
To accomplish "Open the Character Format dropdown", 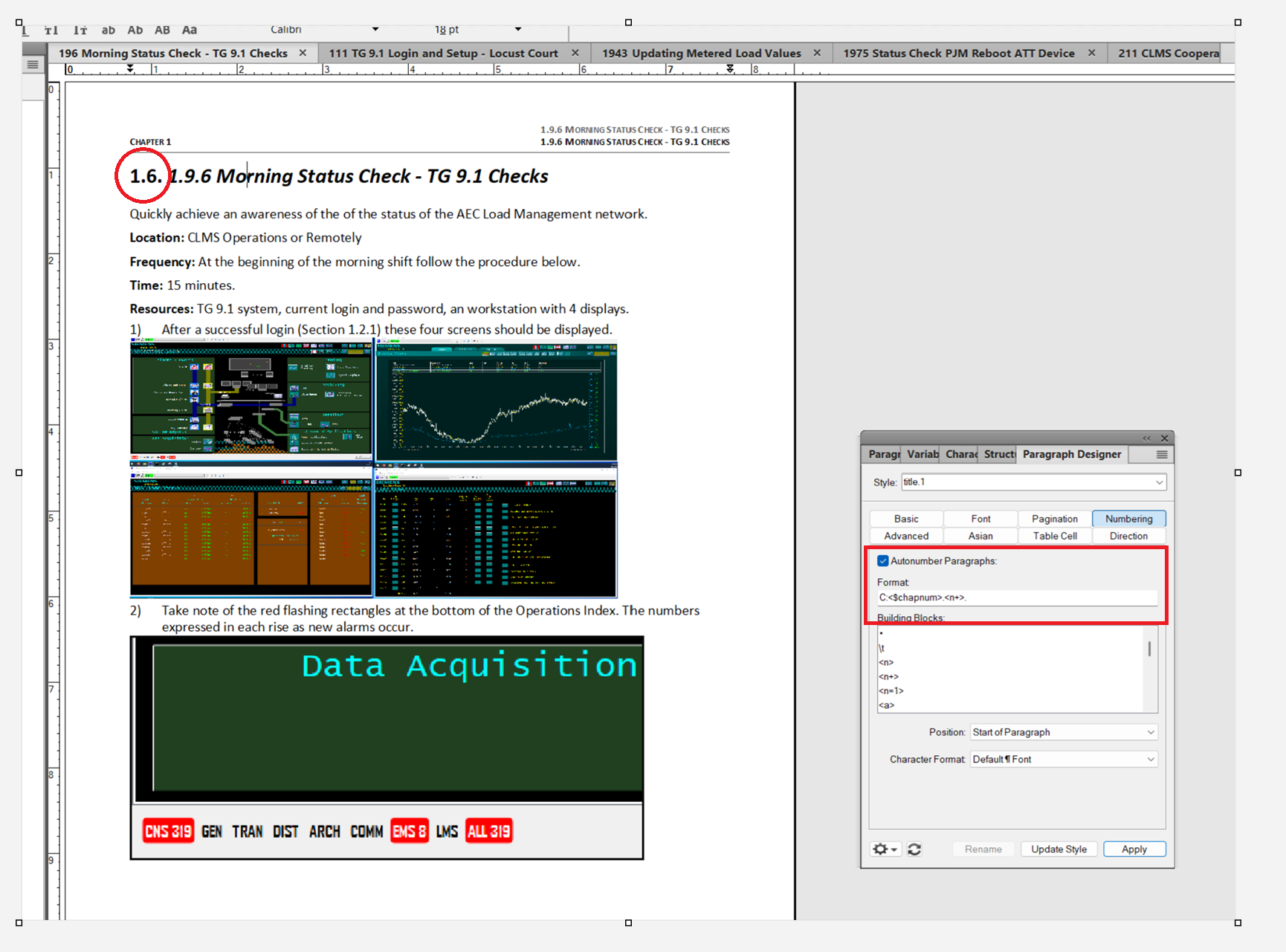I will coord(1063,759).
